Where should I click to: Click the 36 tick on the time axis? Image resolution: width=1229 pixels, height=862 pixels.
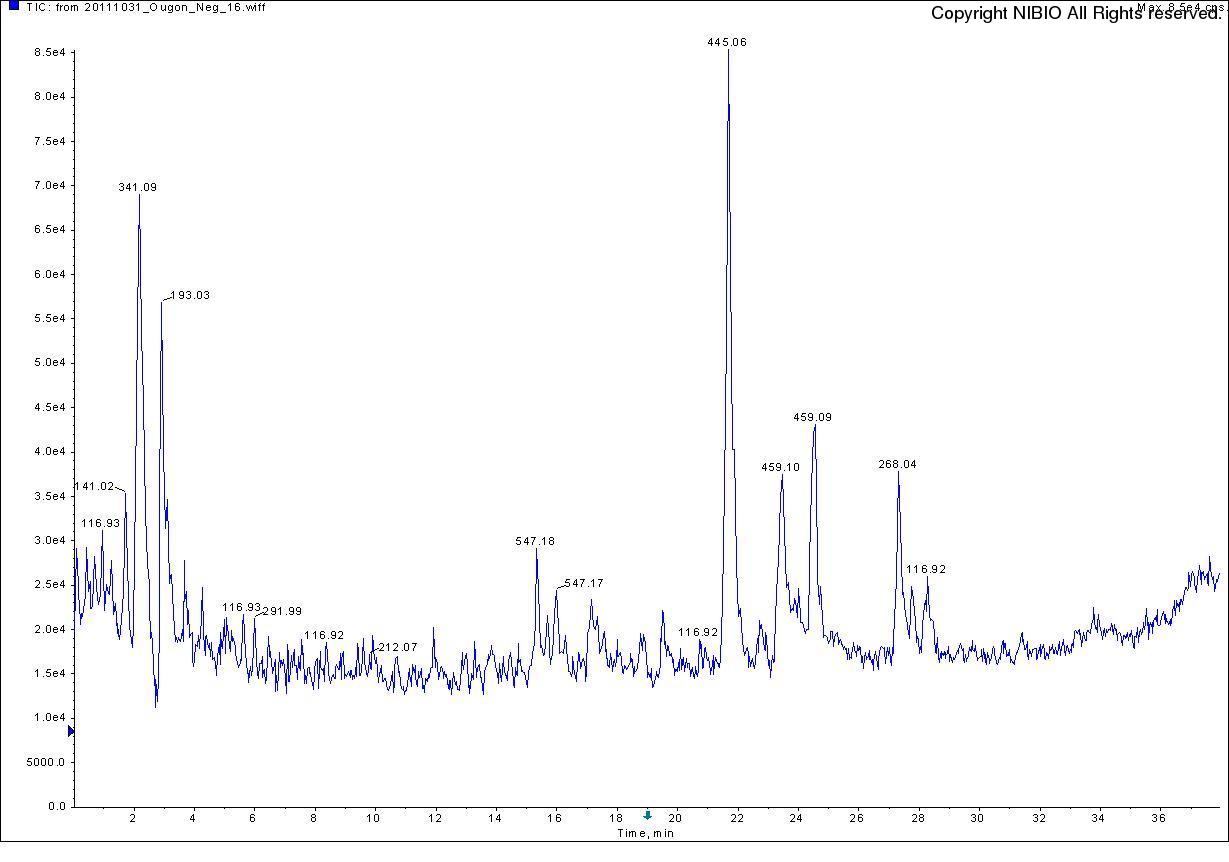pyautogui.click(x=1158, y=819)
